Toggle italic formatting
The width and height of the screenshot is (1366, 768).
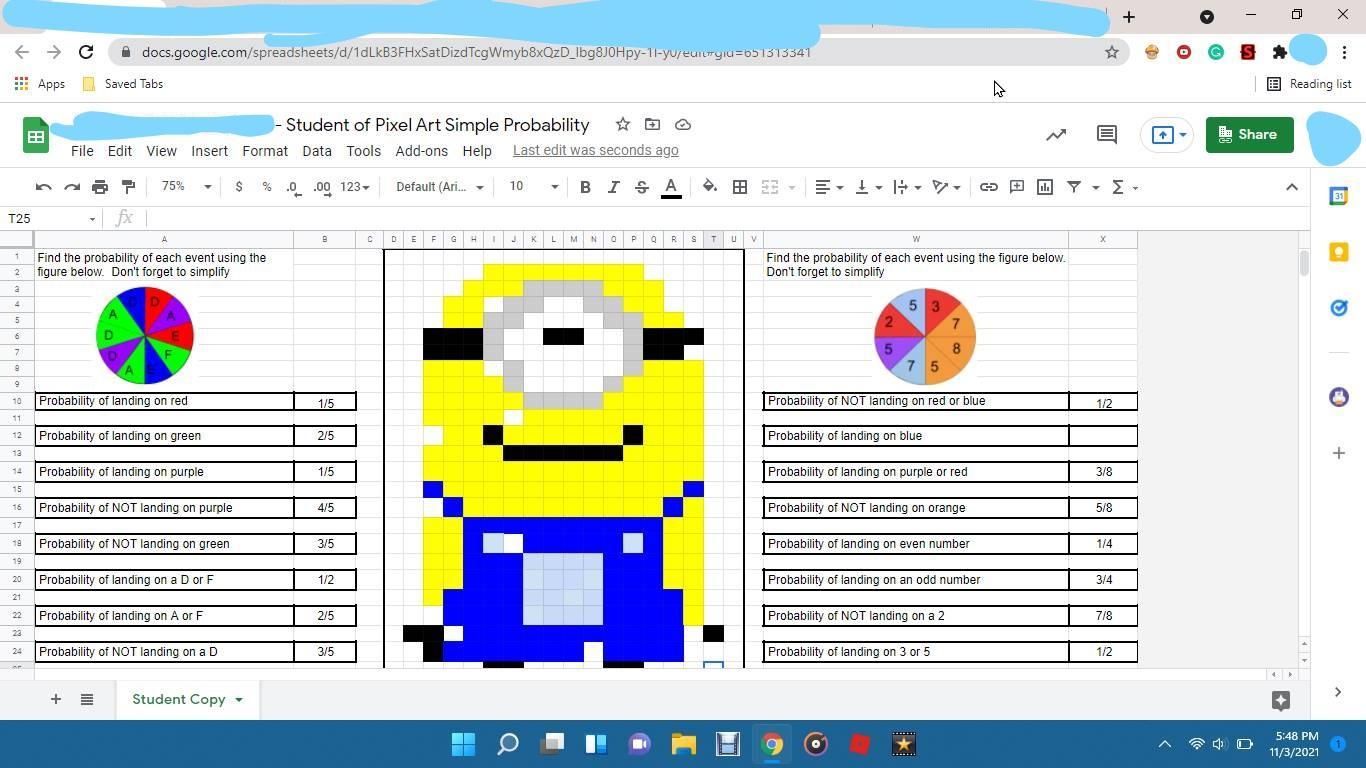pos(613,187)
